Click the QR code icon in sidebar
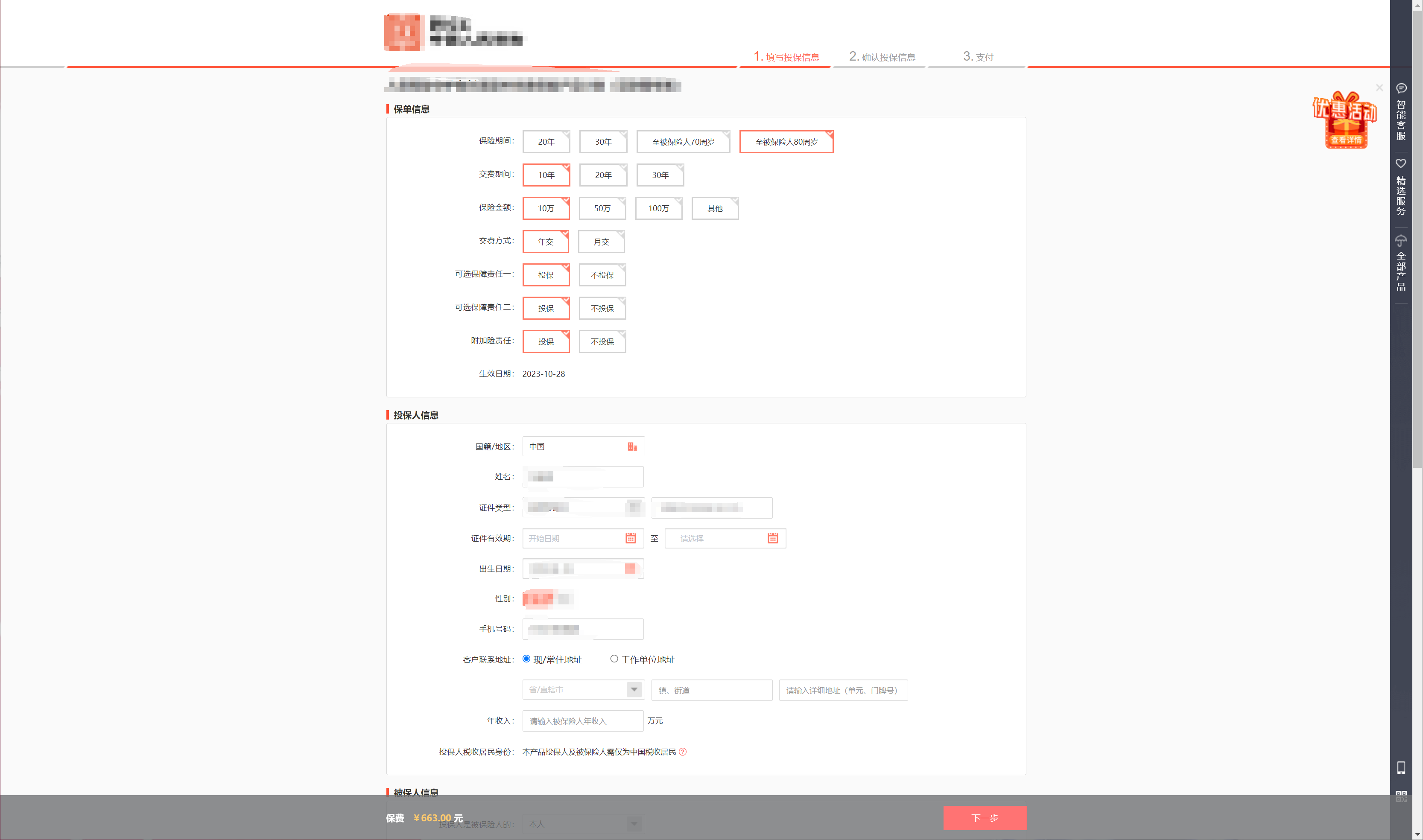 pos(1401,796)
